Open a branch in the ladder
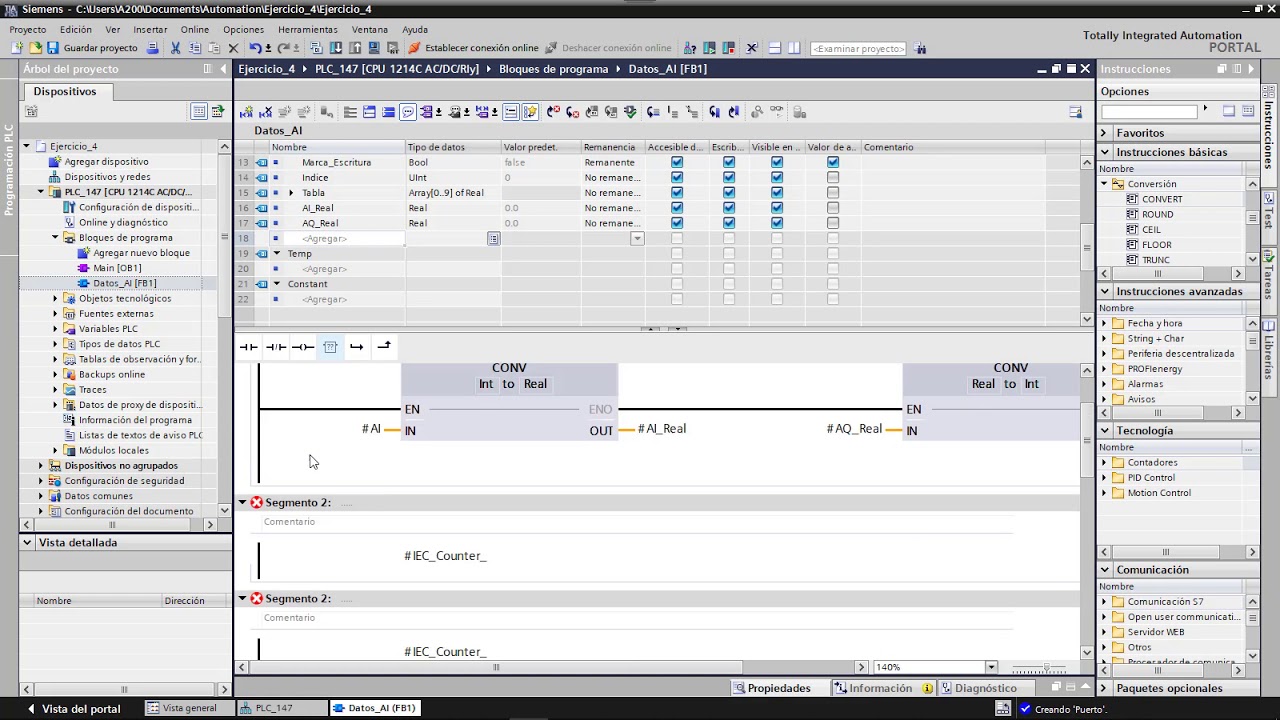This screenshot has height=720, width=1280. [357, 347]
